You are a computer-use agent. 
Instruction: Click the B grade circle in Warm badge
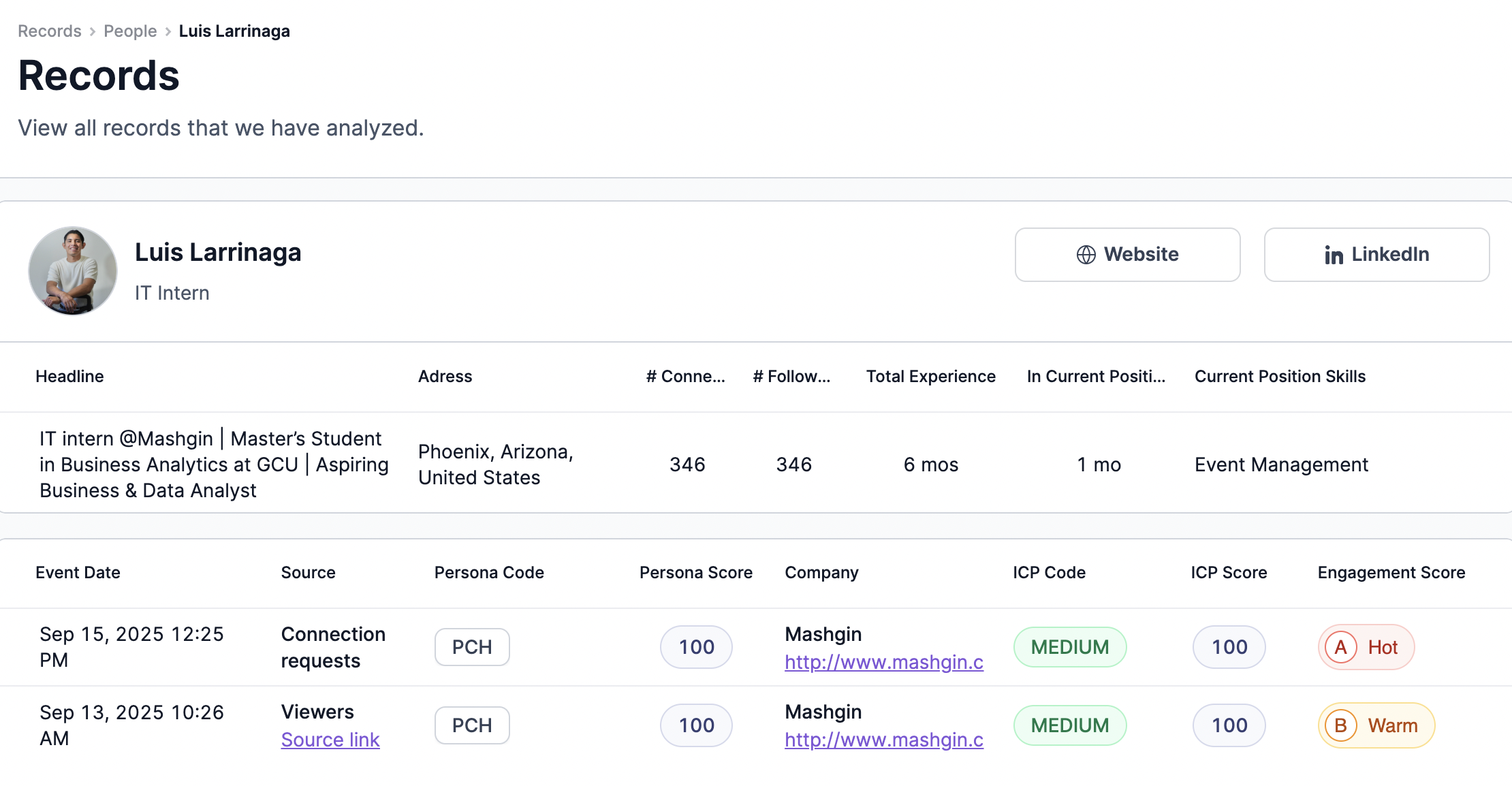[x=1340, y=725]
